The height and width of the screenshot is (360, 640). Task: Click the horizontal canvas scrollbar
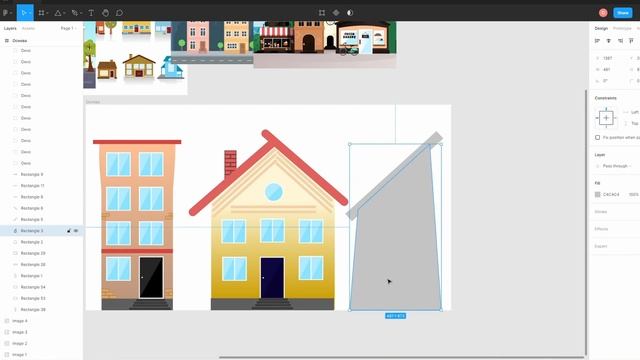point(402,358)
